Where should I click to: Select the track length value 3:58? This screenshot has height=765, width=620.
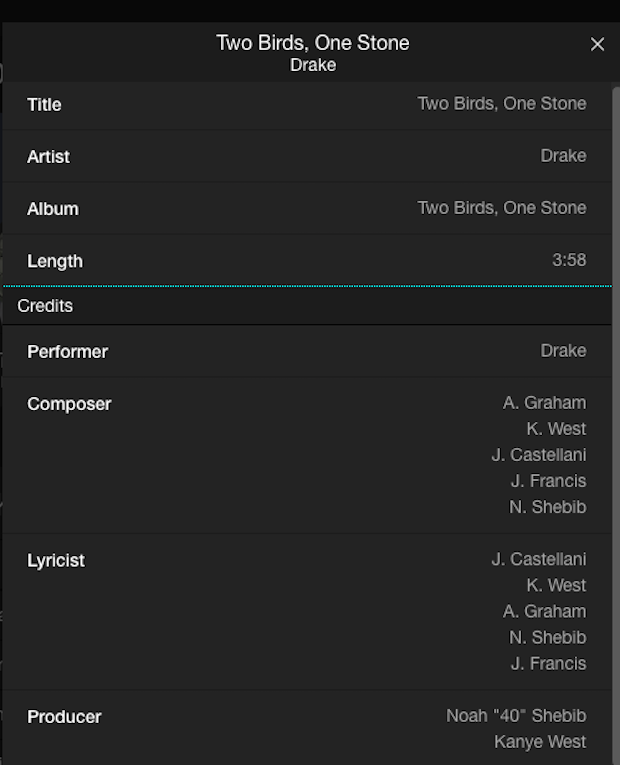[569, 260]
